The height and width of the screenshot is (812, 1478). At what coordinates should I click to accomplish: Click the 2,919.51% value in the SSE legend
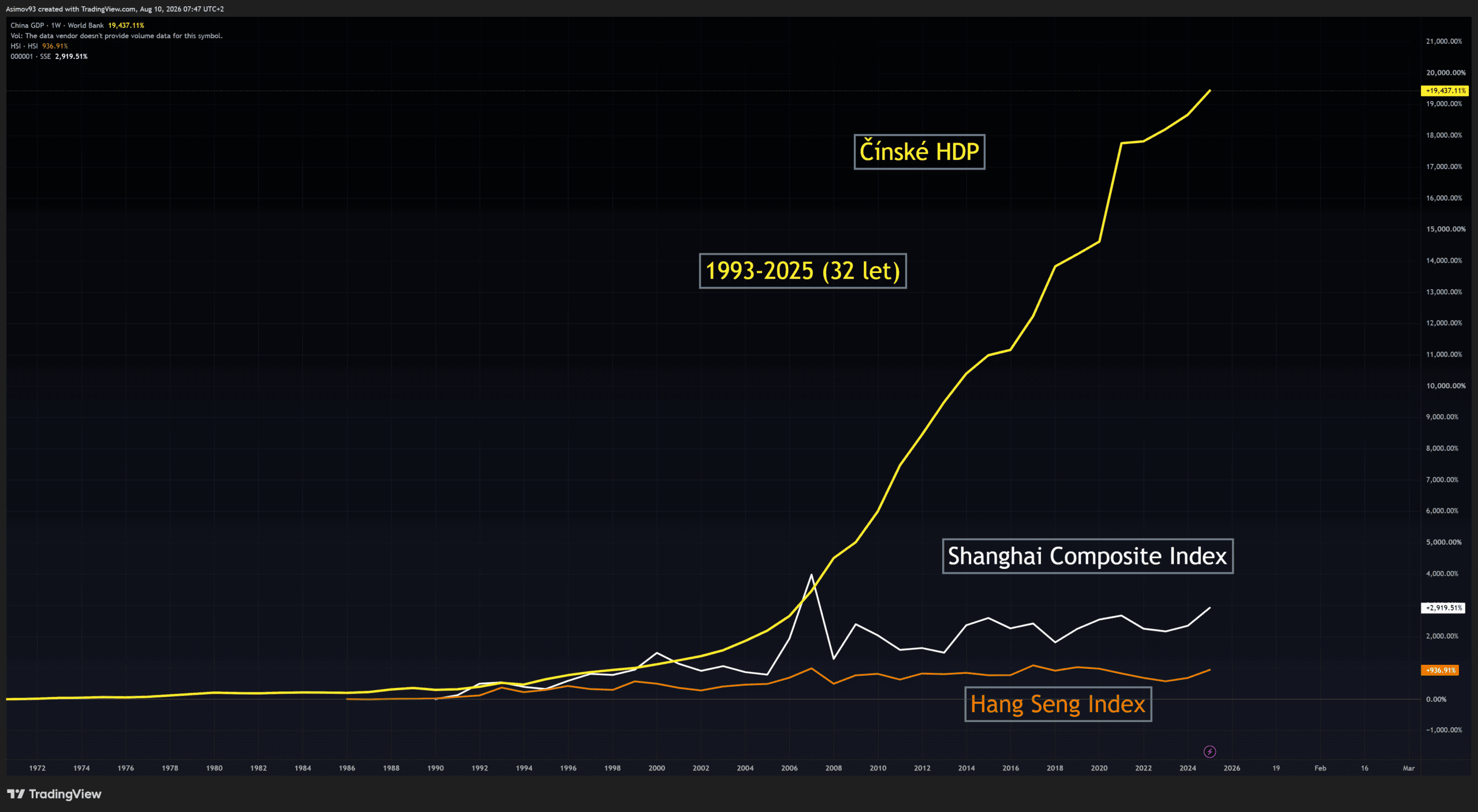tap(72, 57)
